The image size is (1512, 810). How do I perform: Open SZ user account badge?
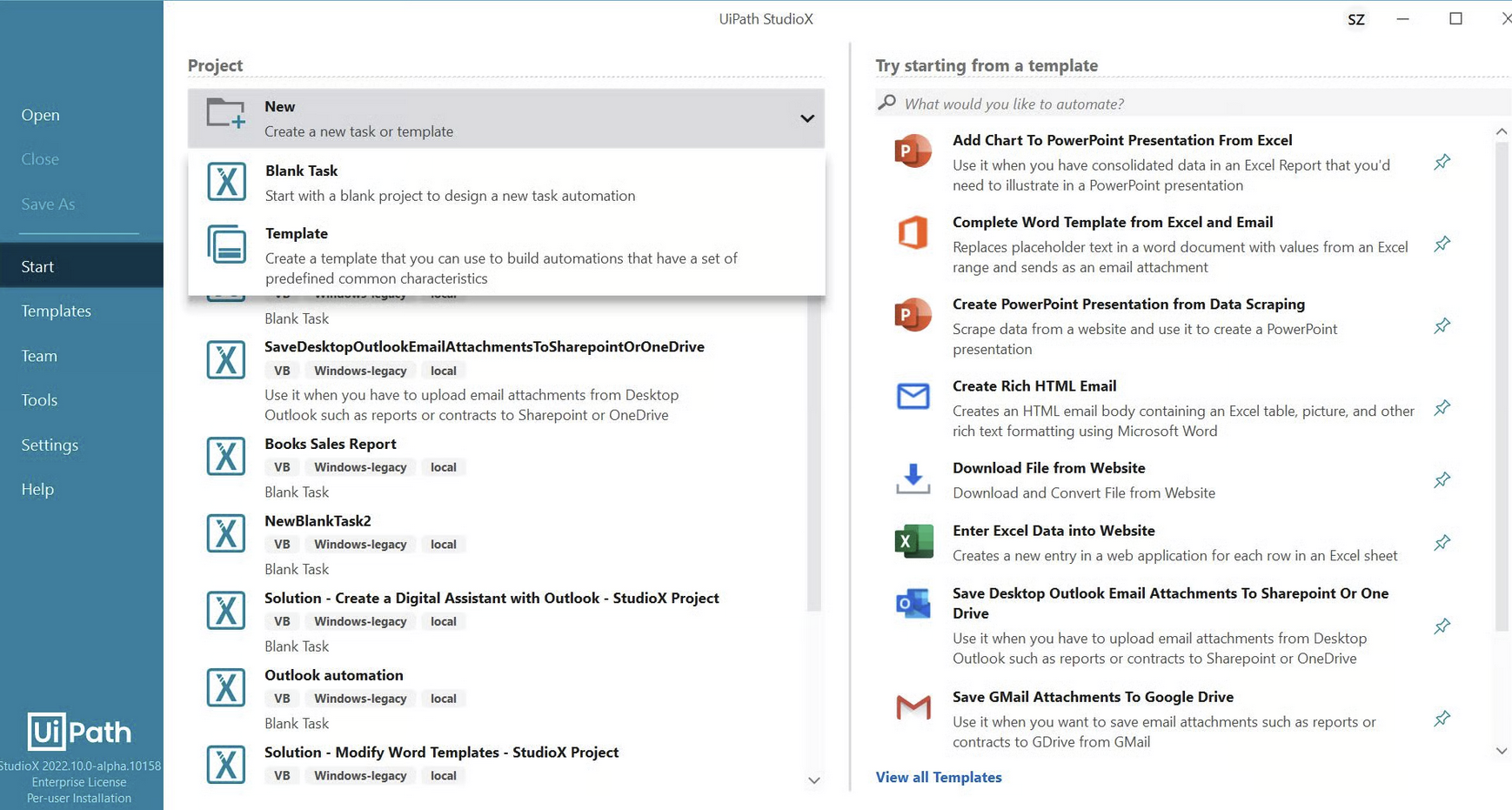tap(1356, 19)
